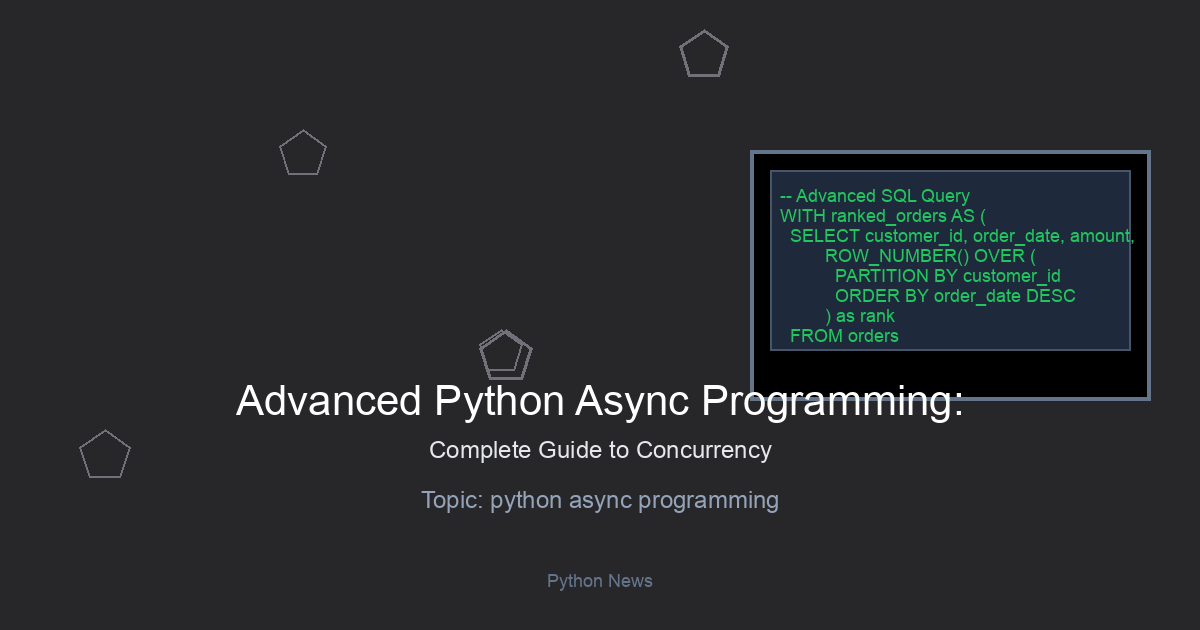Click the 'Topic: python async programming' text

point(600,500)
